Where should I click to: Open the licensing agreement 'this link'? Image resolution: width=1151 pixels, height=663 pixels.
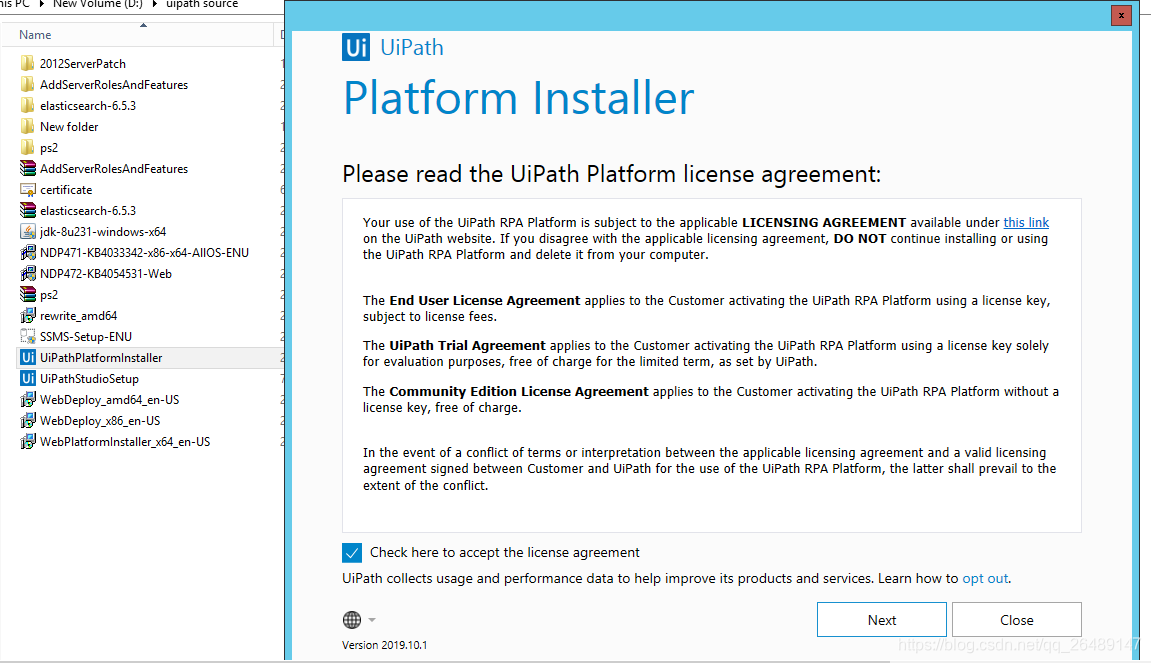click(1026, 222)
